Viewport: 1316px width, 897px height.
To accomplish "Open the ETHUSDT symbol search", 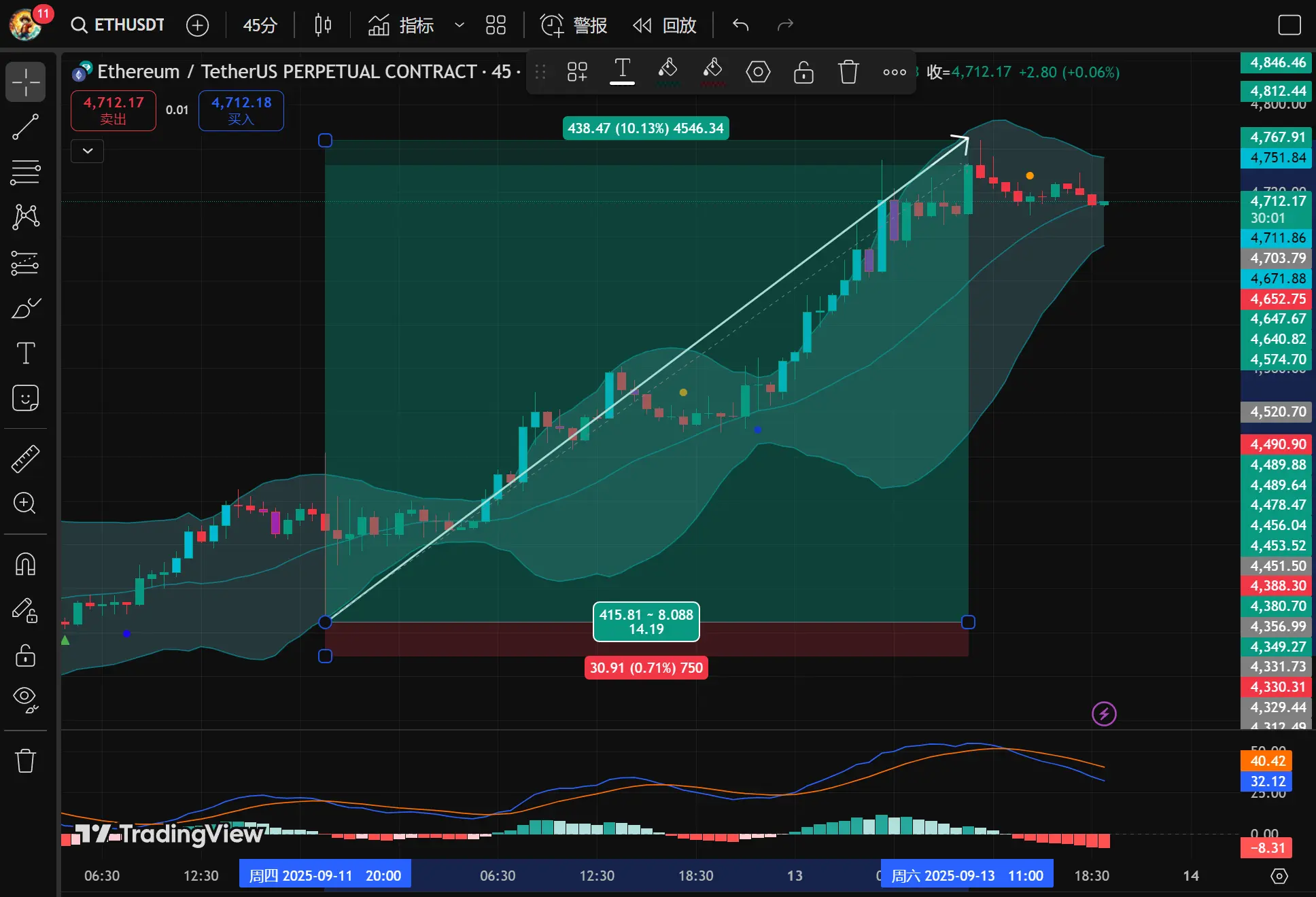I will tap(118, 25).
